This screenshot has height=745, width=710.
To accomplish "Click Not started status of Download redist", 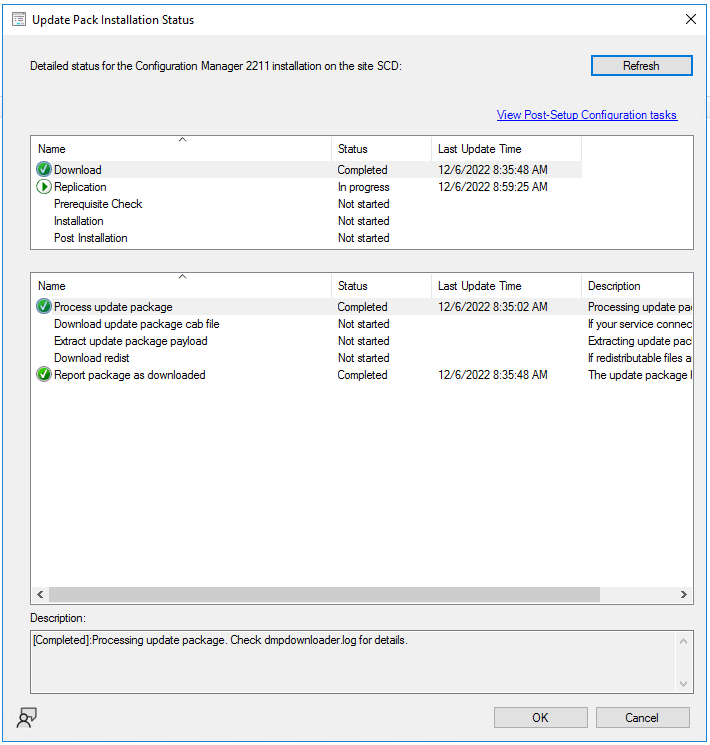I will (364, 358).
